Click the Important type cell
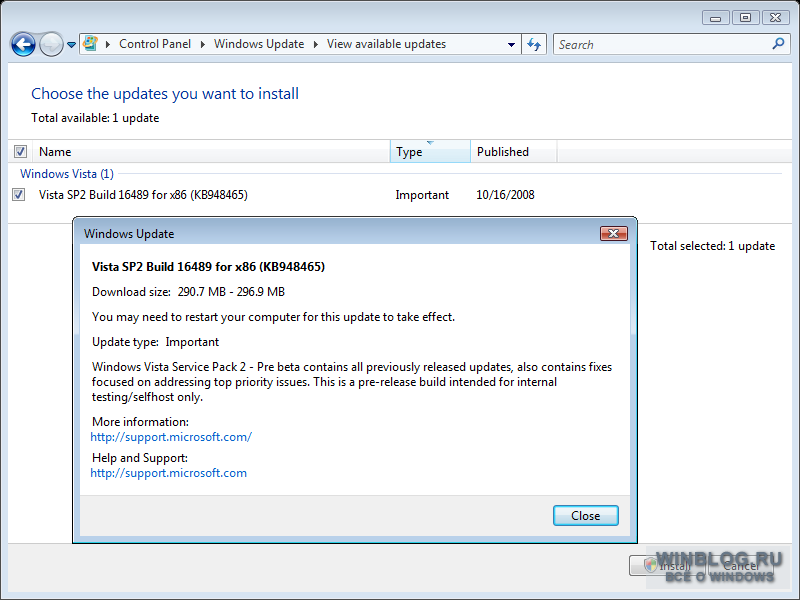Screen dimensions: 800x600 pyautogui.click(x=422, y=195)
